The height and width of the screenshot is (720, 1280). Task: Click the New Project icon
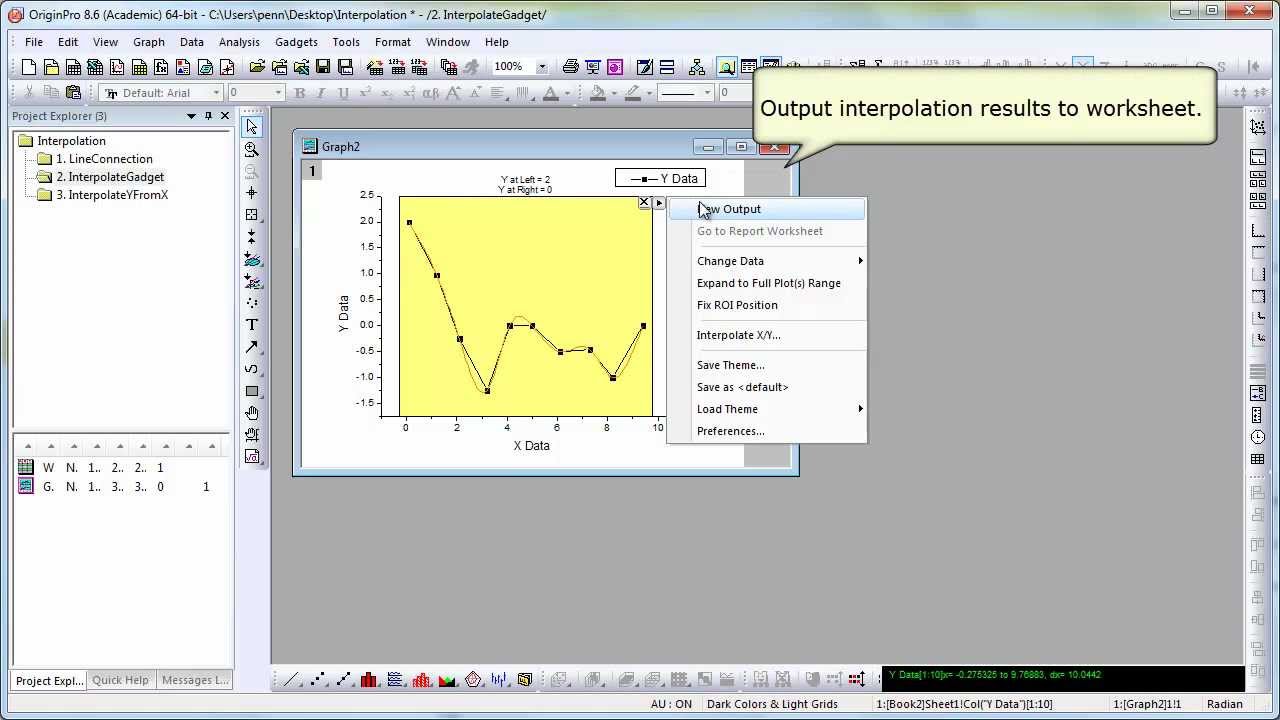click(28, 67)
